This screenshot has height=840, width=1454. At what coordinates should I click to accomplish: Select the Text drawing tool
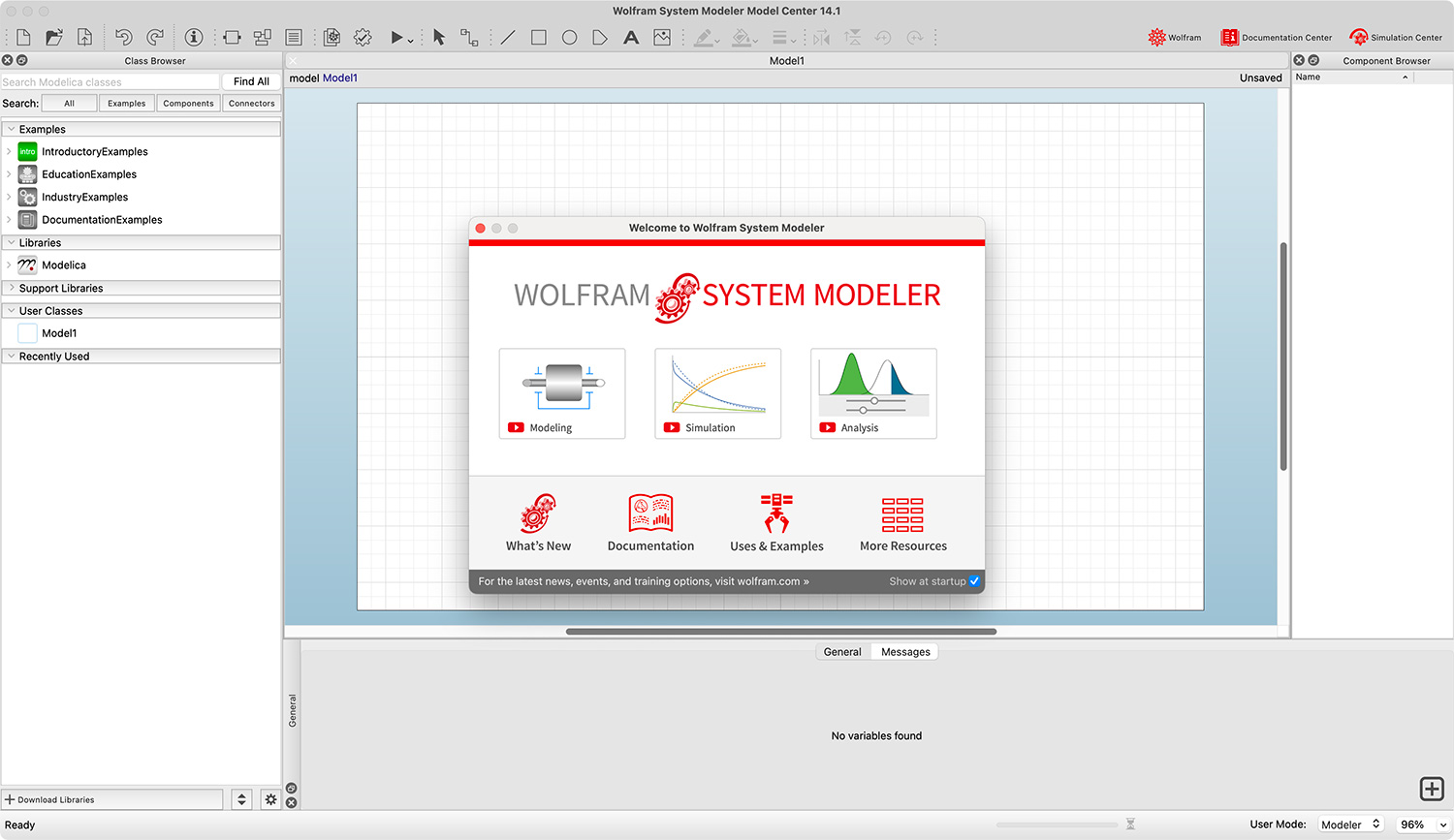[631, 37]
